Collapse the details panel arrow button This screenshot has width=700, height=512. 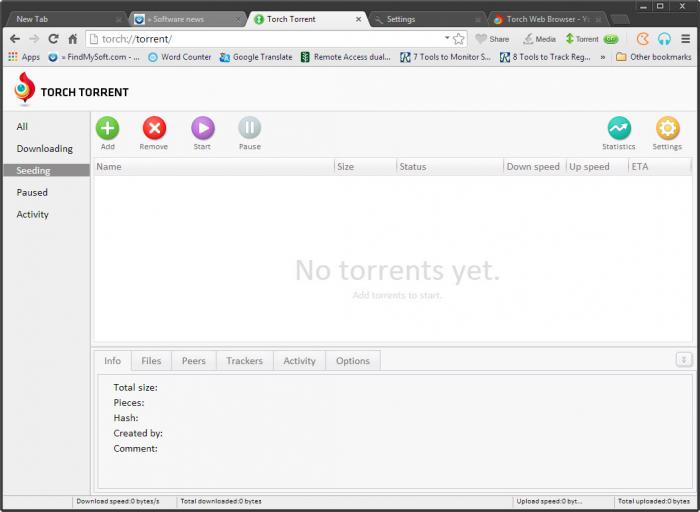(684, 359)
